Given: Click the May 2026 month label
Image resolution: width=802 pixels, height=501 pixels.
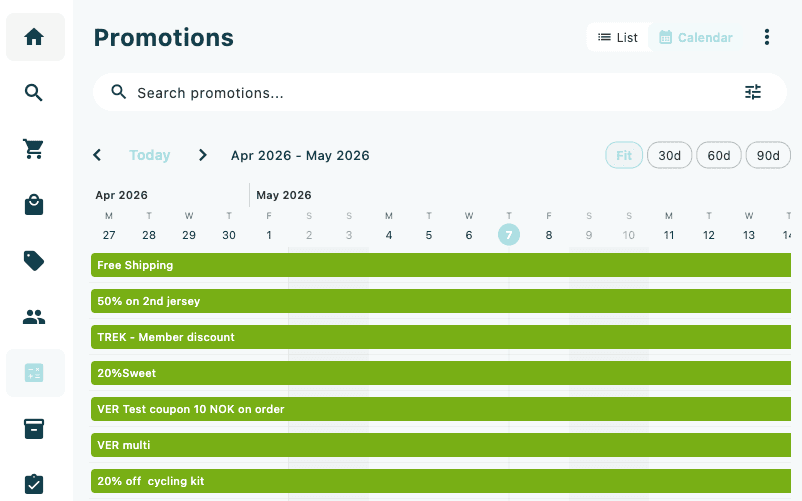Looking at the screenshot, I should [x=283, y=195].
